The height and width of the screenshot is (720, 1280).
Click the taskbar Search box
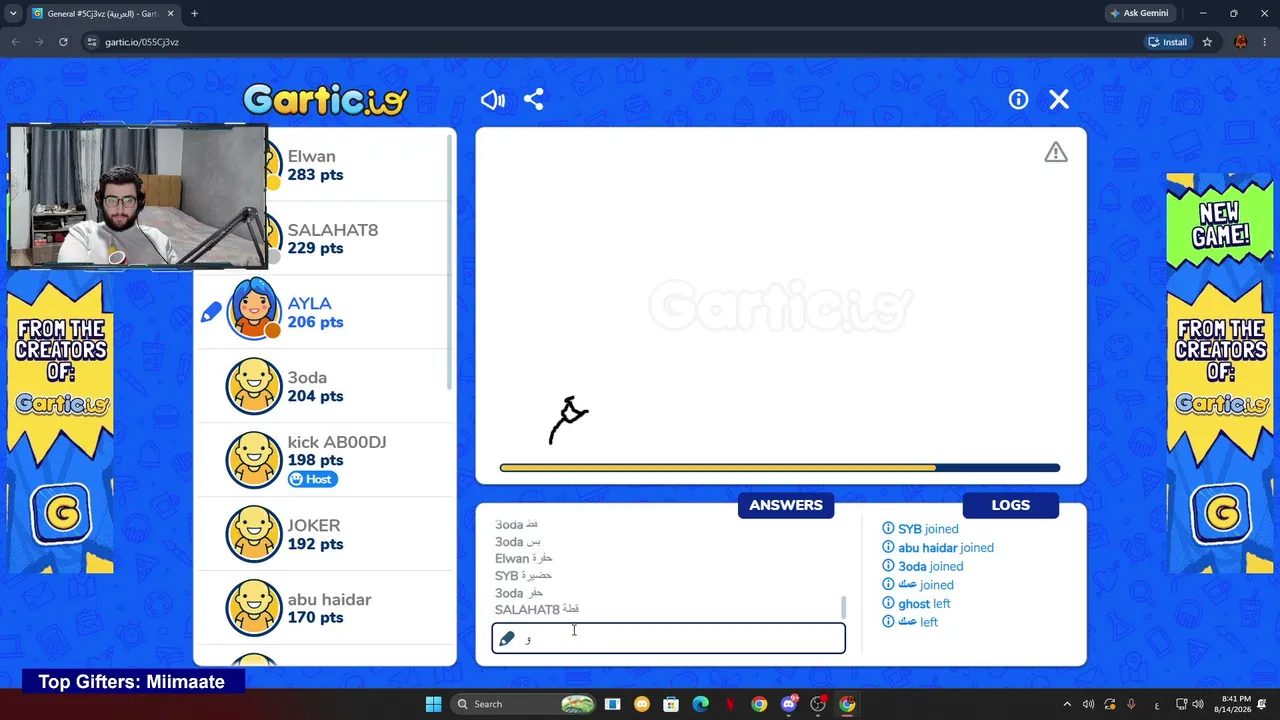tap(523, 704)
